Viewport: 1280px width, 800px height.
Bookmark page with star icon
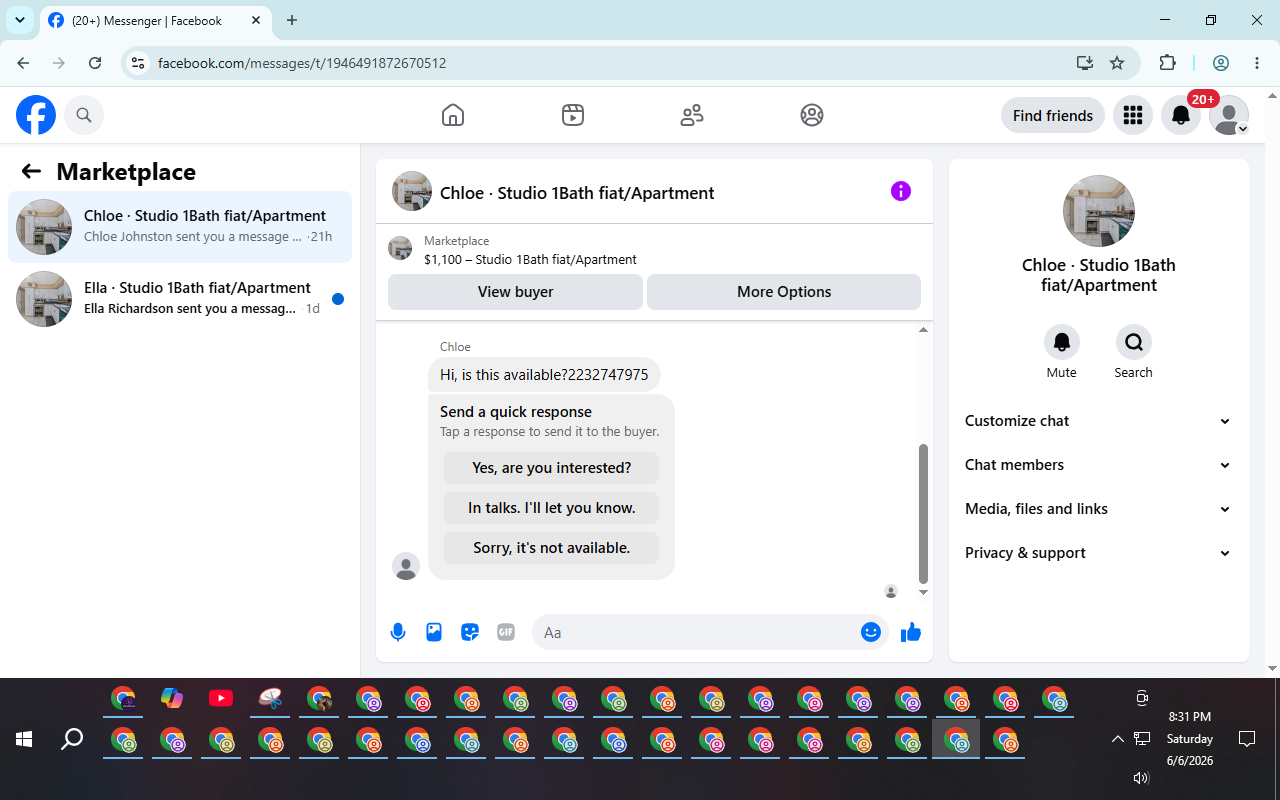coord(1117,63)
